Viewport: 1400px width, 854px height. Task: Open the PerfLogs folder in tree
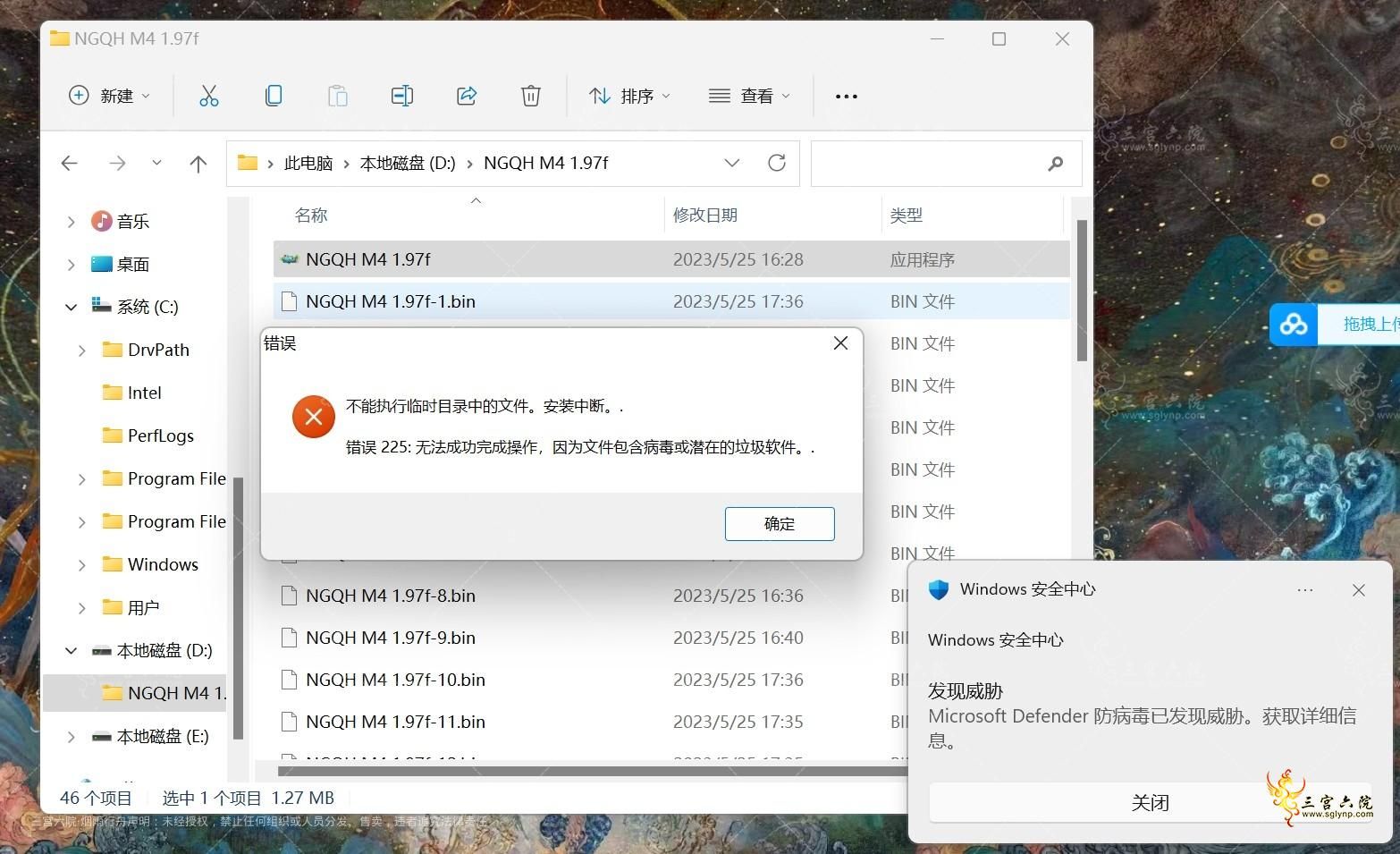[148, 435]
